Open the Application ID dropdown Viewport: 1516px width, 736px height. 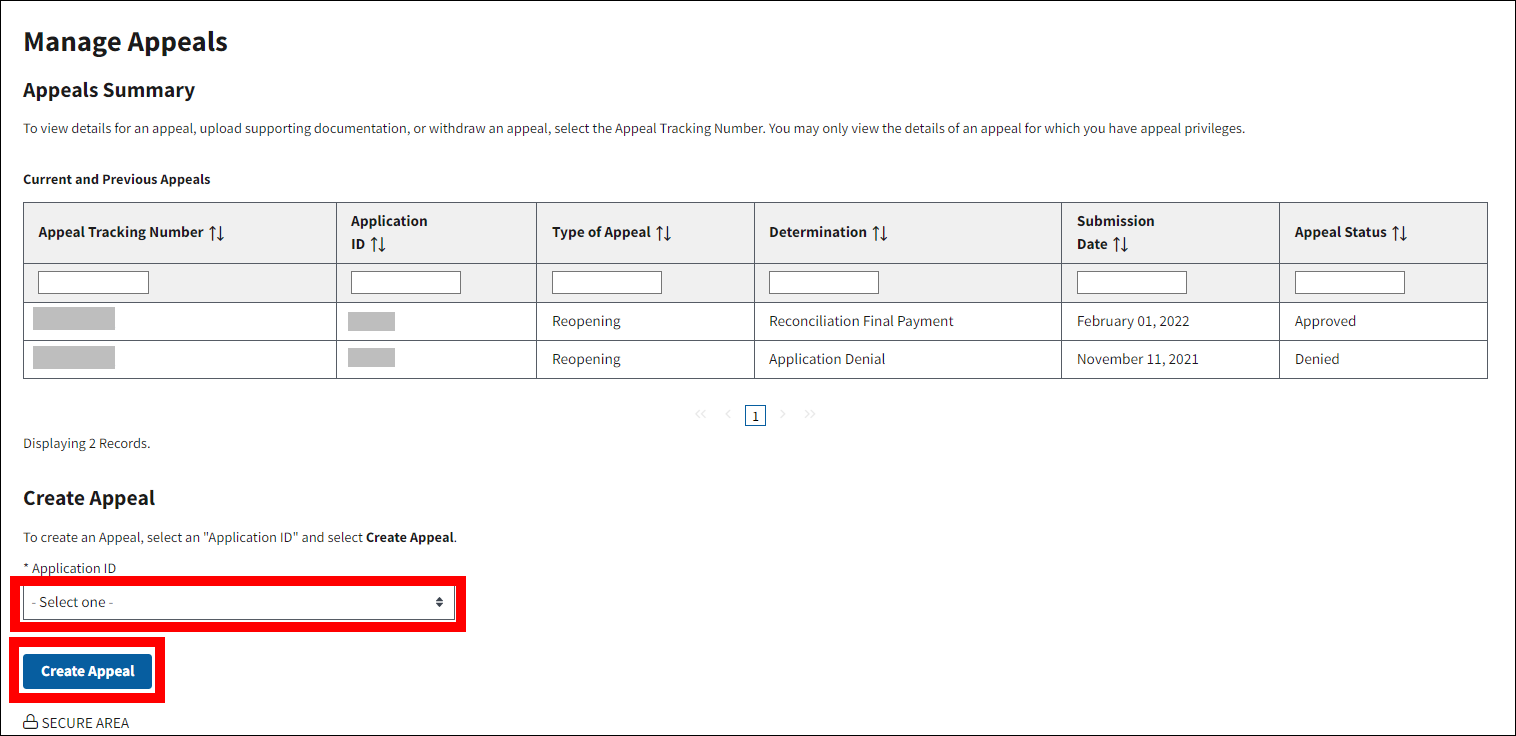[x=239, y=603]
